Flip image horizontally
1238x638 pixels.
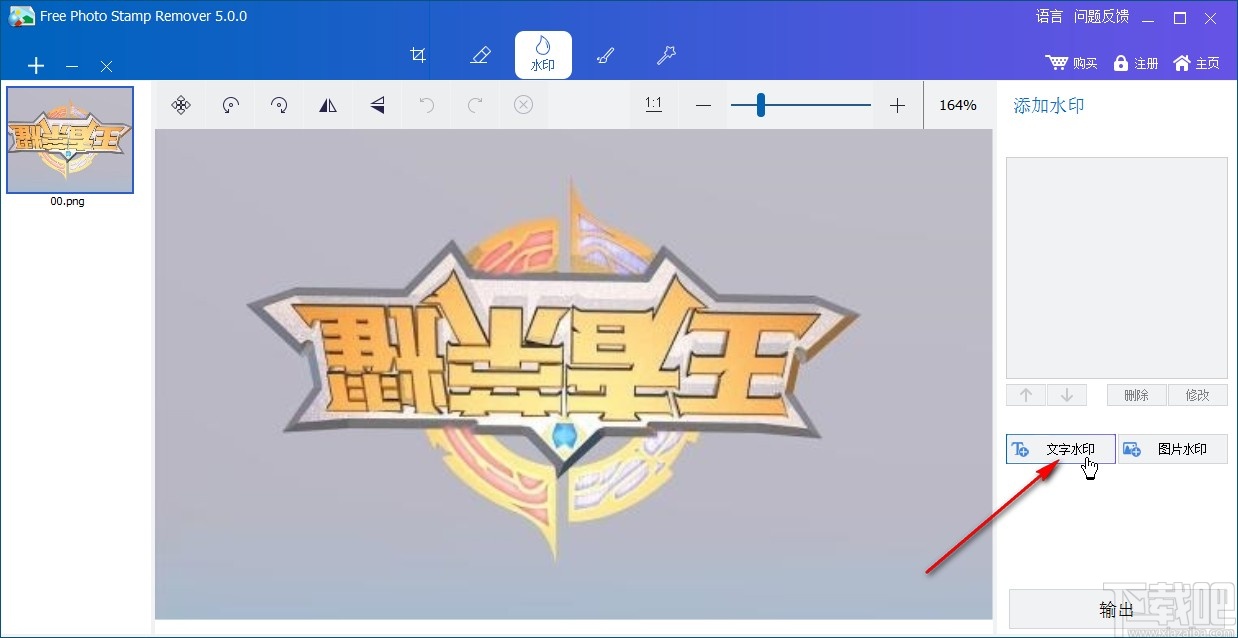tap(328, 105)
